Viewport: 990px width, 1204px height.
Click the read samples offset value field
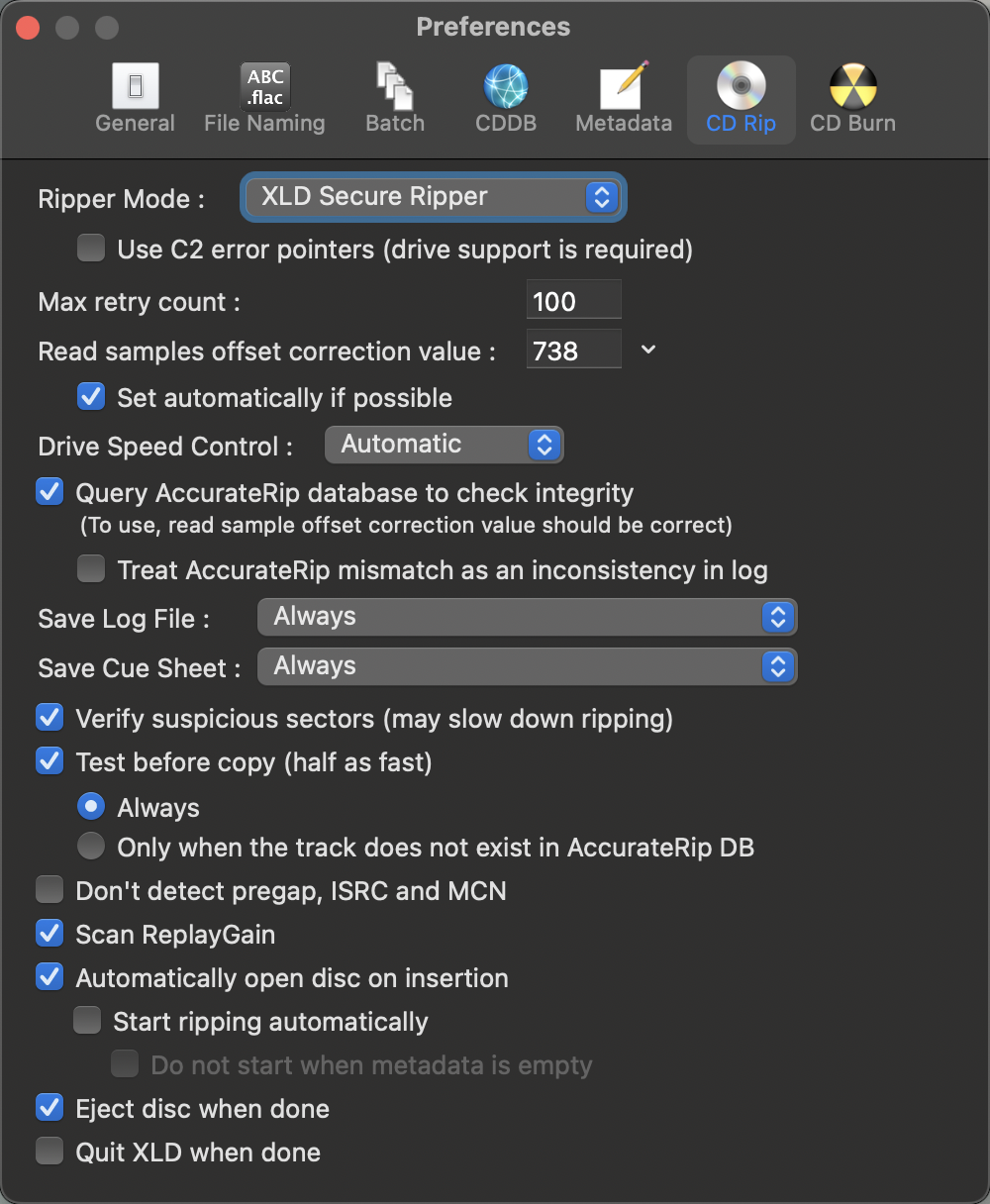pos(573,351)
